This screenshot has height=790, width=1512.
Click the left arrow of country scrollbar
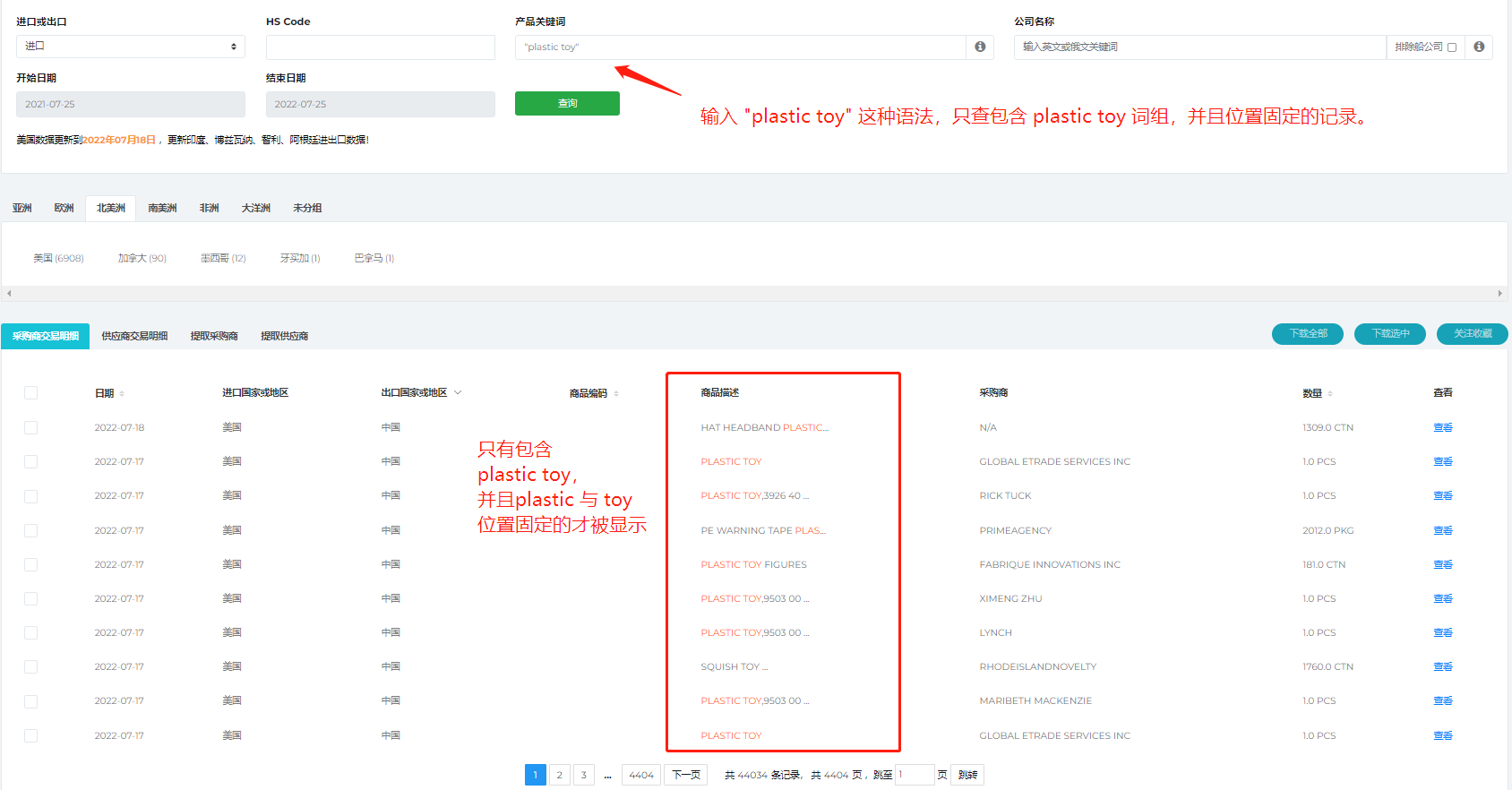click(9, 293)
